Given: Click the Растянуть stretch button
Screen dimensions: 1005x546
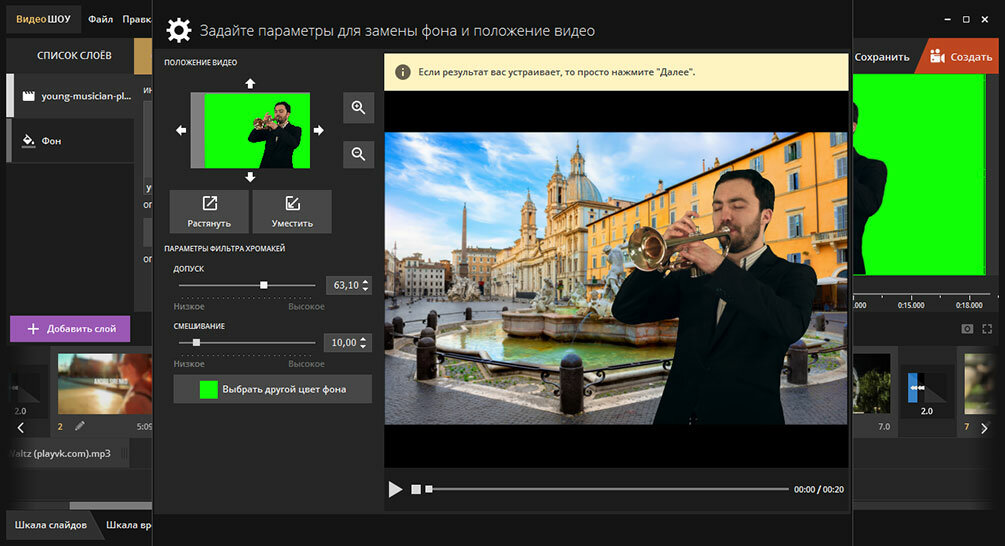Looking at the screenshot, I should coord(209,211).
